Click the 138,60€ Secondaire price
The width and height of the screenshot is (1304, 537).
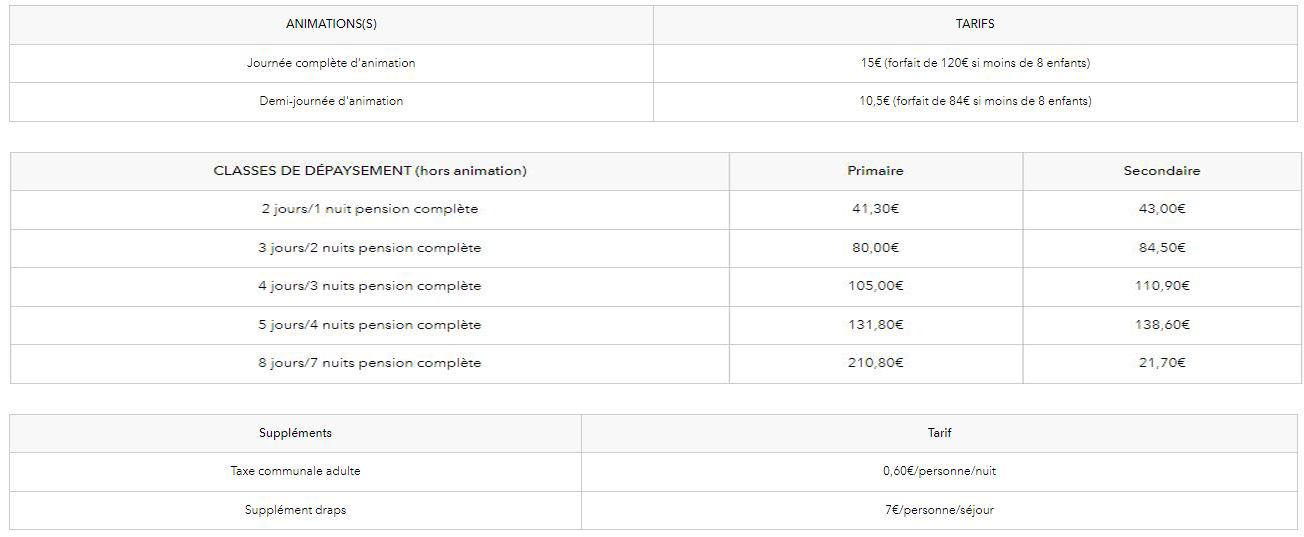point(1162,325)
